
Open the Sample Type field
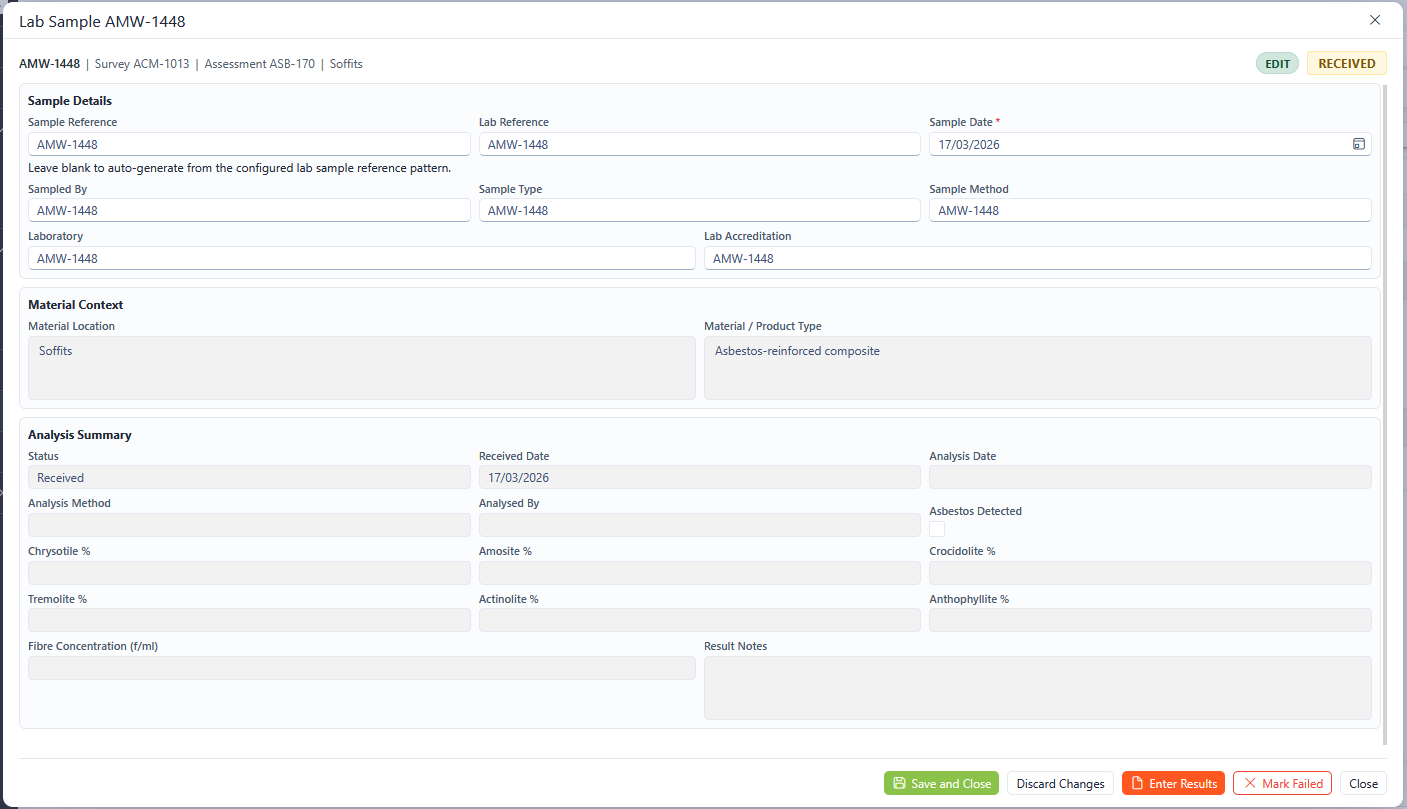click(x=699, y=210)
